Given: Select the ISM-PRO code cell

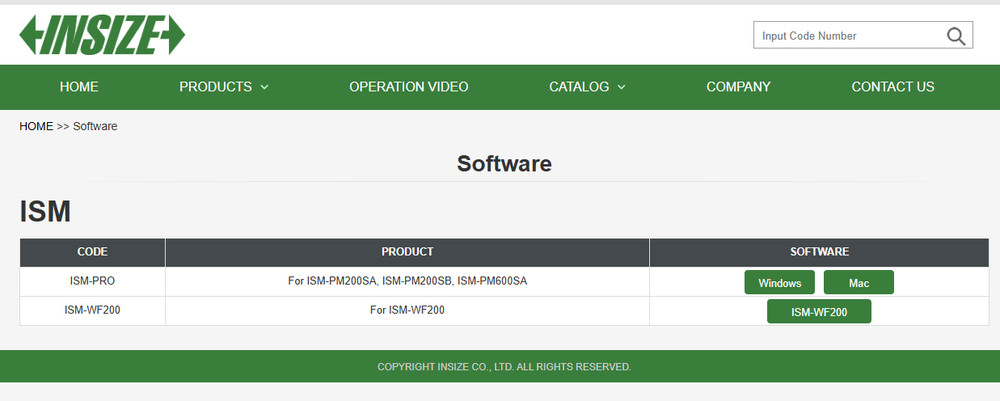Looking at the screenshot, I should pyautogui.click(x=92, y=282).
